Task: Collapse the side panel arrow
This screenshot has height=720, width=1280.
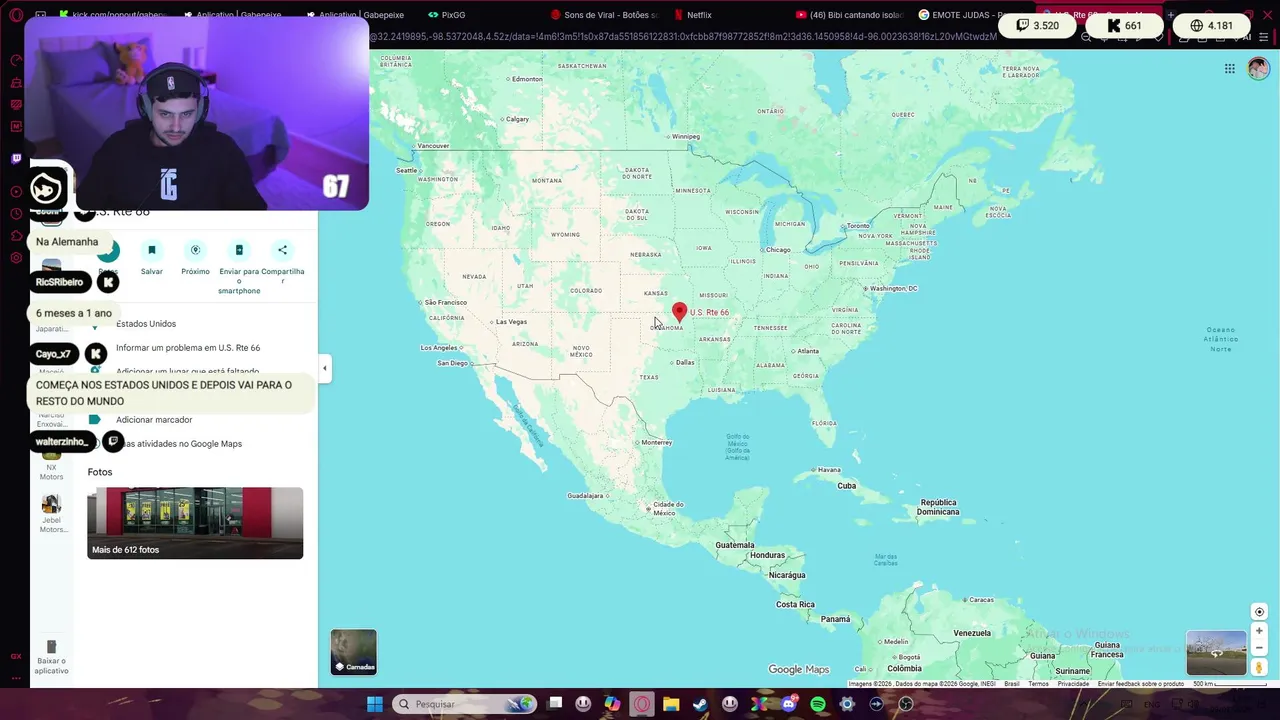Action: coord(324,368)
